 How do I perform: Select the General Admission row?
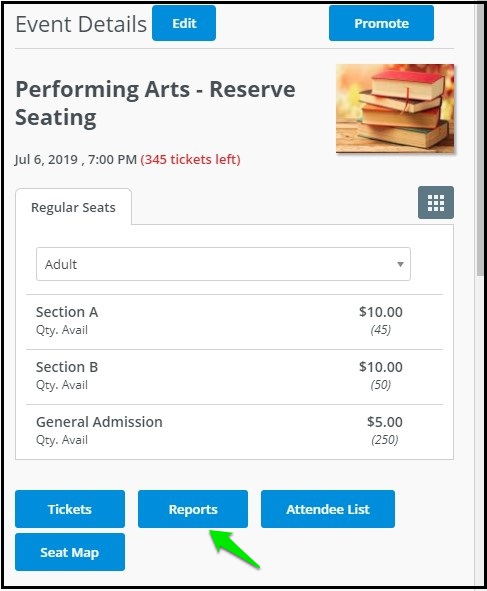234,432
